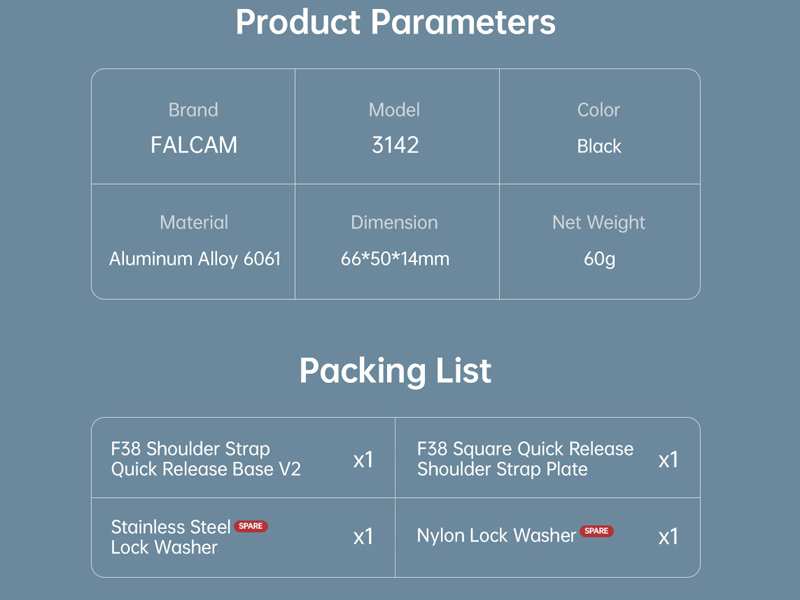Click the Material label

tap(194, 223)
